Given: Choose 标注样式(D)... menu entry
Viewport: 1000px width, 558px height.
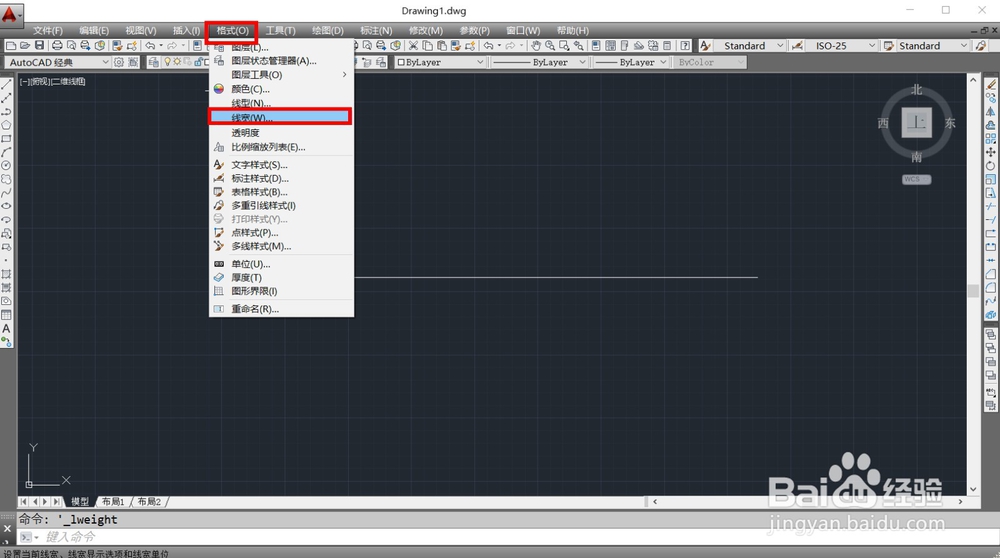Looking at the screenshot, I should [x=282, y=179].
